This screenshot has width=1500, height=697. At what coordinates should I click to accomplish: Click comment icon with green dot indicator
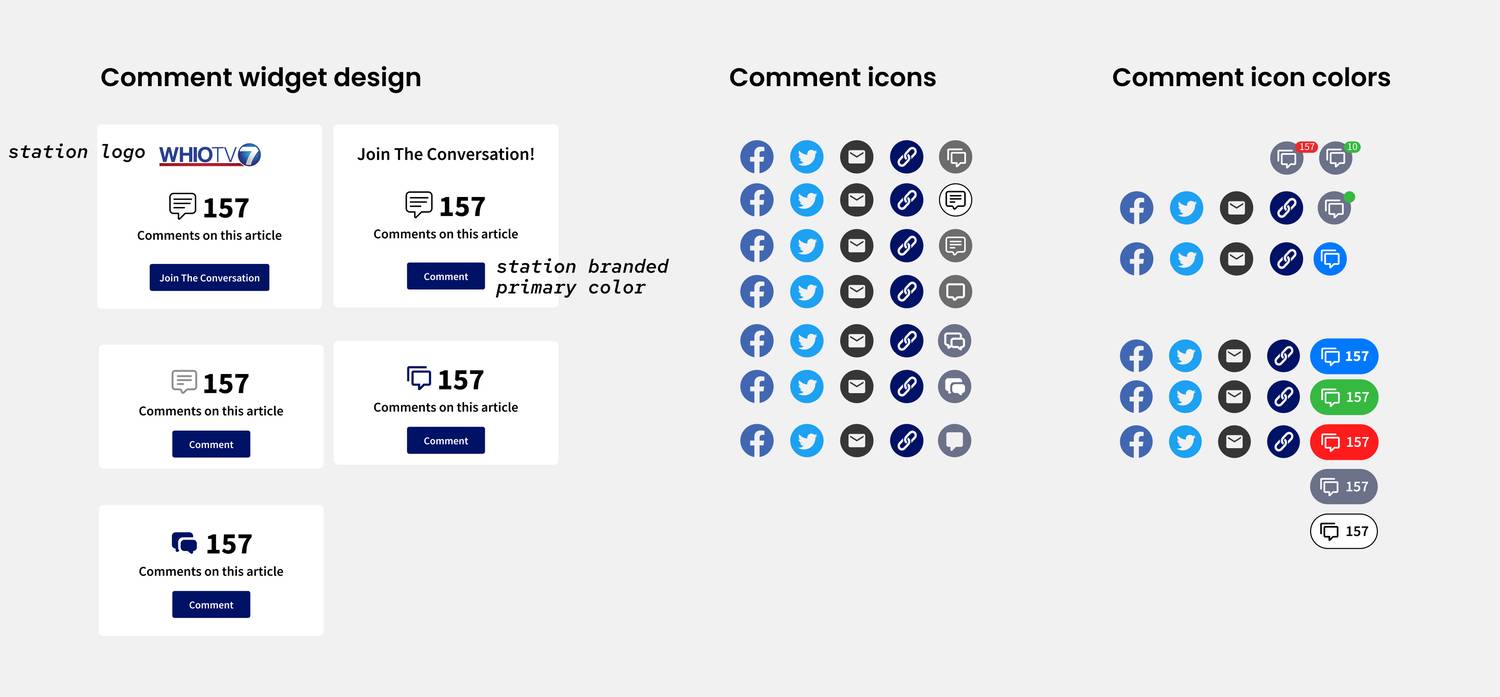click(1335, 208)
